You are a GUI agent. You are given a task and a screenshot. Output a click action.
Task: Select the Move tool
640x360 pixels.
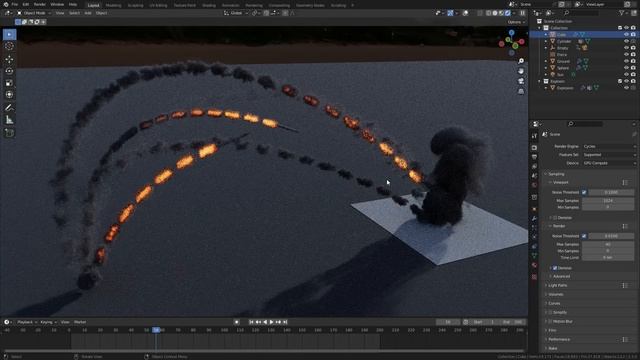click(9, 59)
